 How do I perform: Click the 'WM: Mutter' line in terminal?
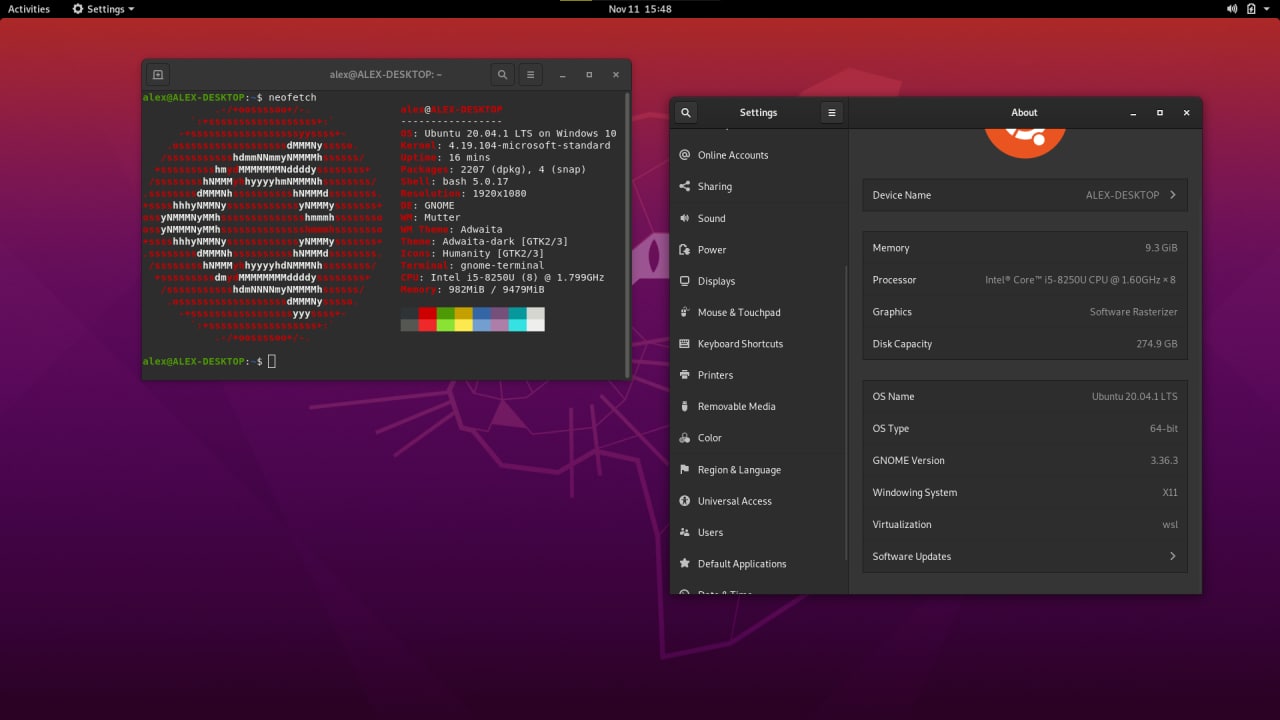click(x=430, y=217)
